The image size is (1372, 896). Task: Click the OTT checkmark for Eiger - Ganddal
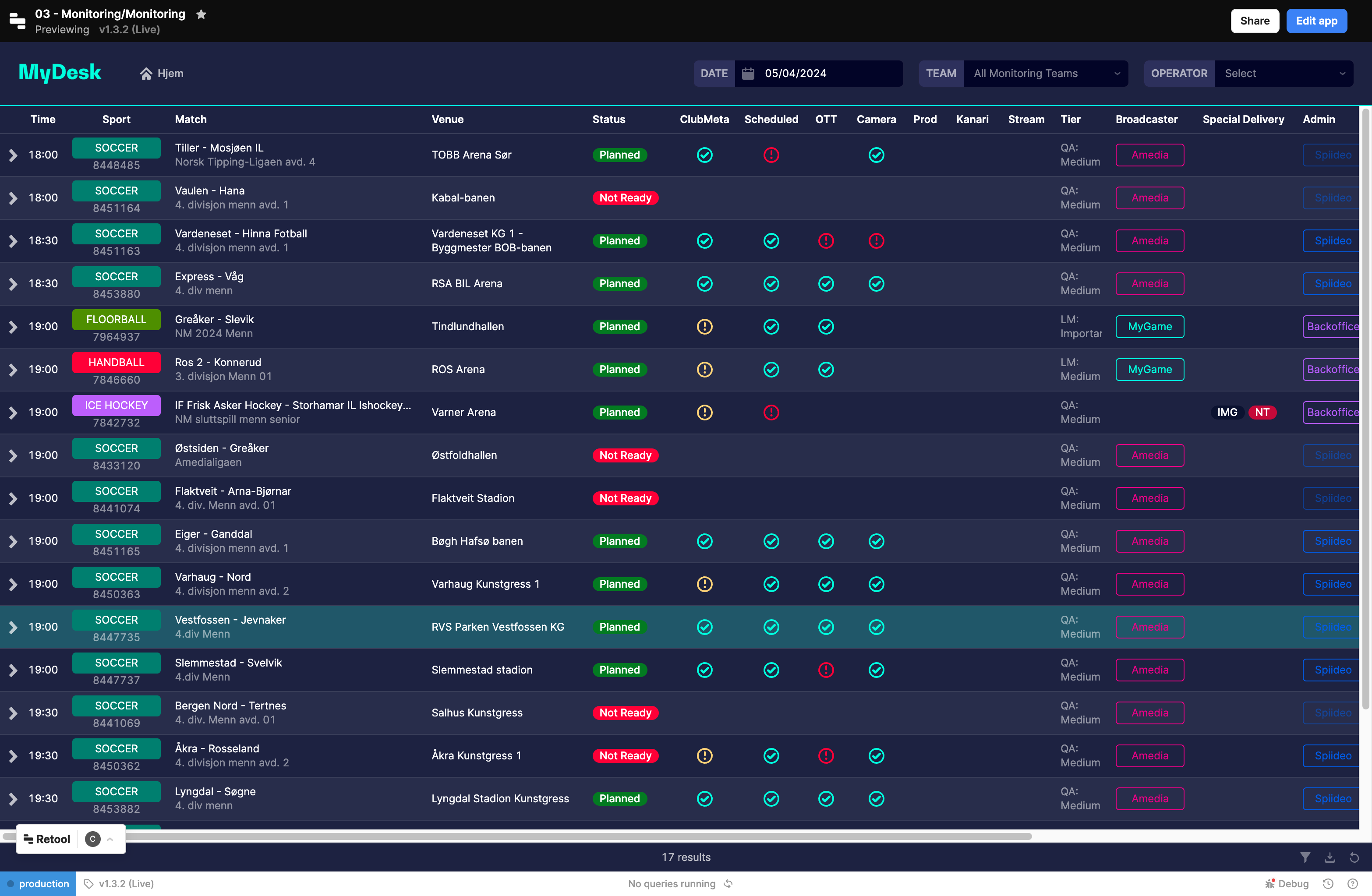pos(825,541)
